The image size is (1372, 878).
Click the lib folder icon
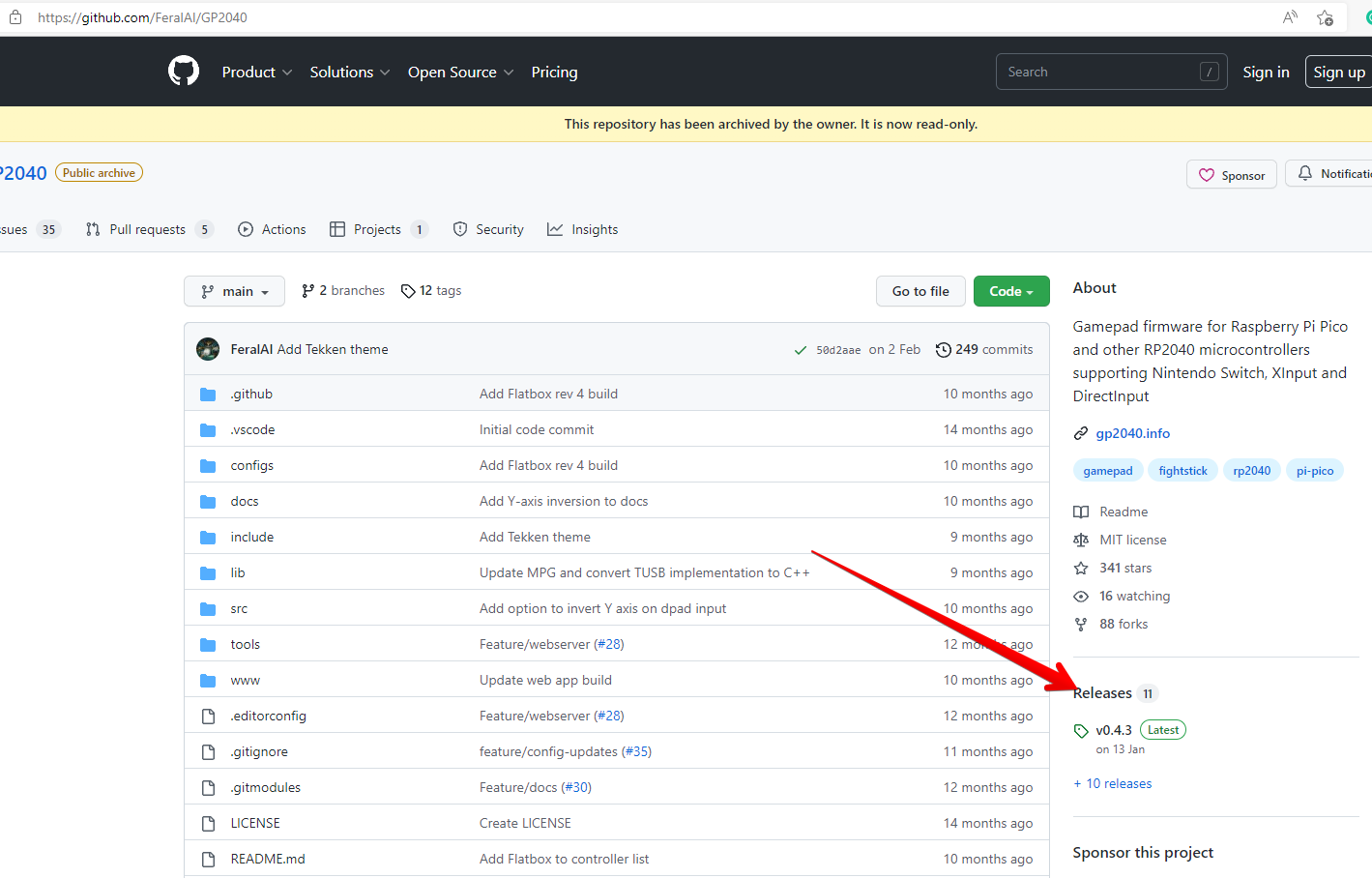click(208, 572)
